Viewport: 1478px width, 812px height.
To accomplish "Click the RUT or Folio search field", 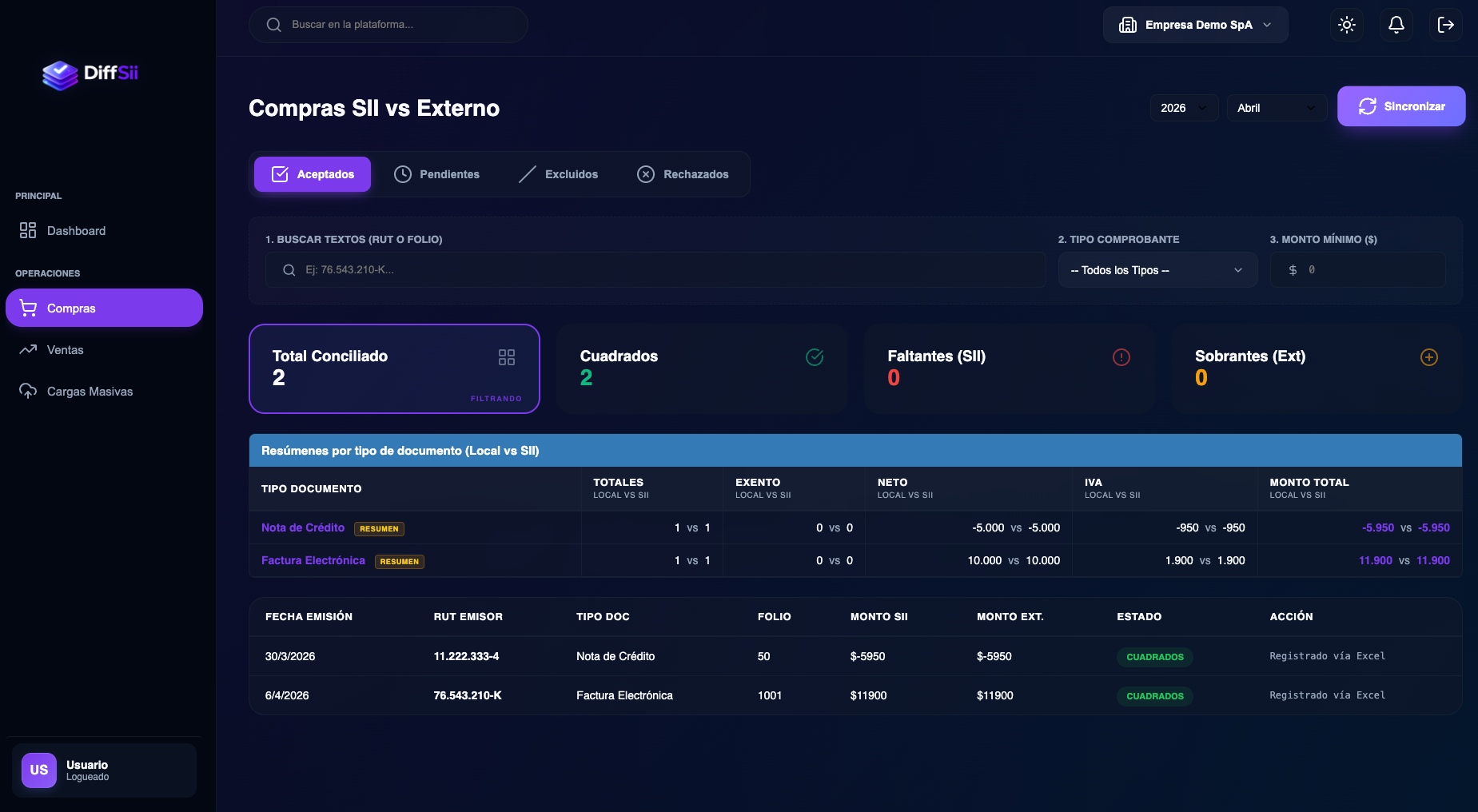I will point(655,270).
